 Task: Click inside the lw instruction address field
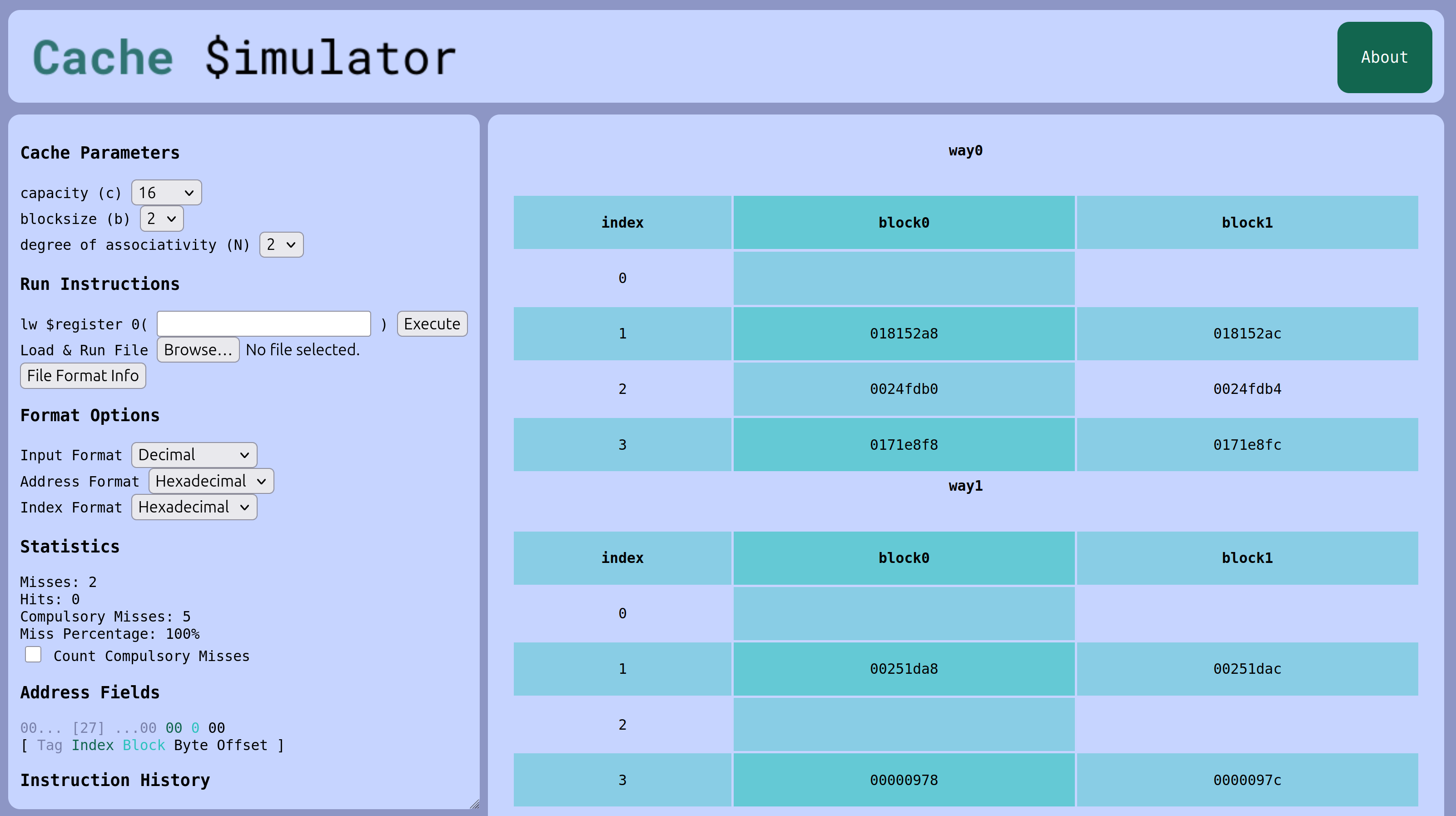pos(263,323)
